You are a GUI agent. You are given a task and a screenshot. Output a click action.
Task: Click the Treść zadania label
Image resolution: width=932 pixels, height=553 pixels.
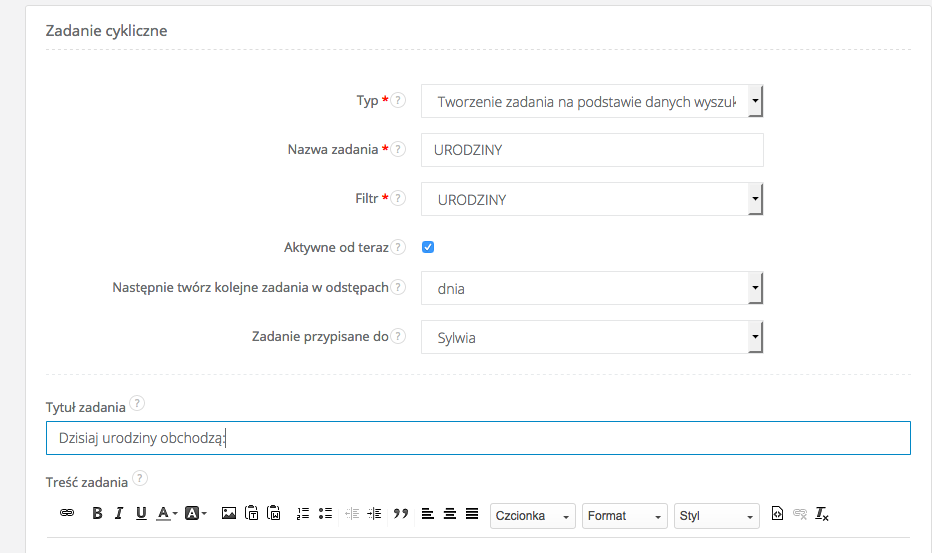click(x=87, y=482)
